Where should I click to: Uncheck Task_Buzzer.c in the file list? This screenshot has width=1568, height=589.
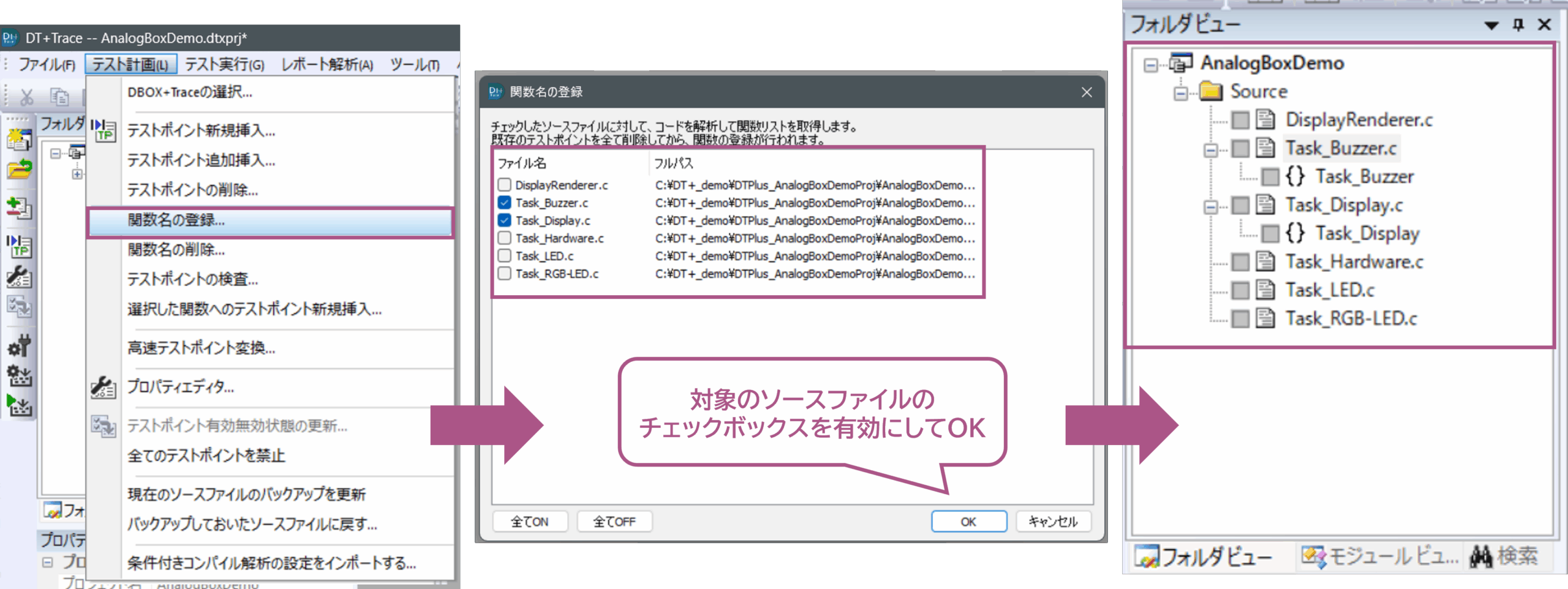[x=504, y=203]
